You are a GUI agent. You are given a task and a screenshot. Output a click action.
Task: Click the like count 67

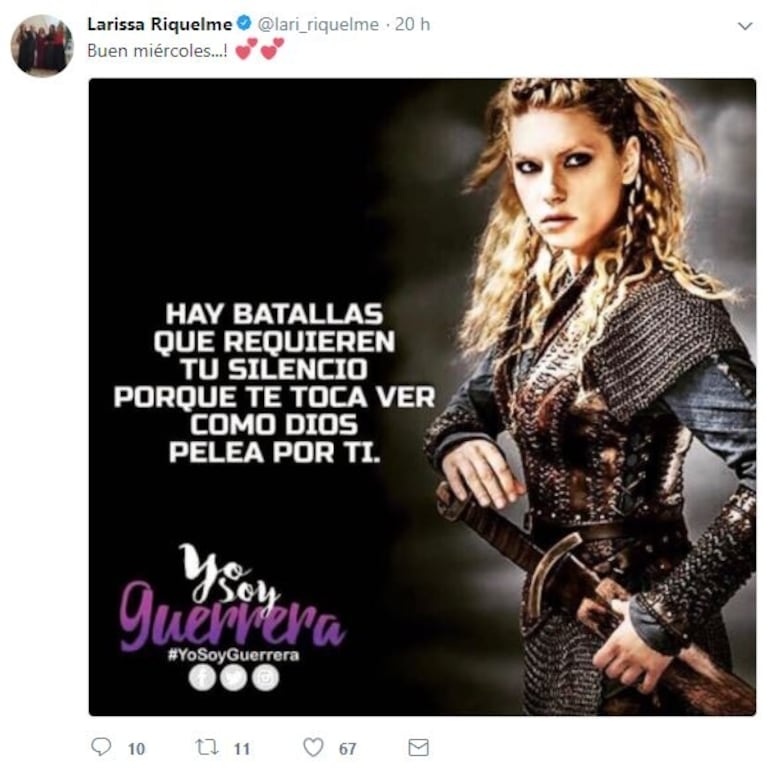[347, 749]
